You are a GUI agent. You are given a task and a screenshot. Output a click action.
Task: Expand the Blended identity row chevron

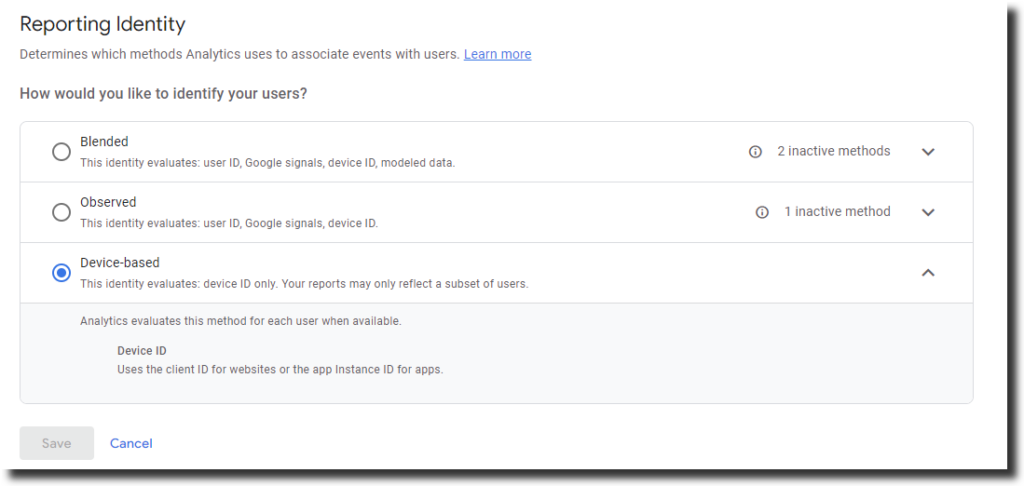tap(928, 152)
